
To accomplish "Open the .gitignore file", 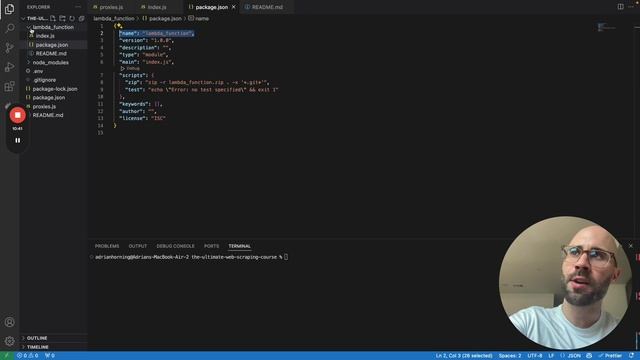I will click(44, 80).
